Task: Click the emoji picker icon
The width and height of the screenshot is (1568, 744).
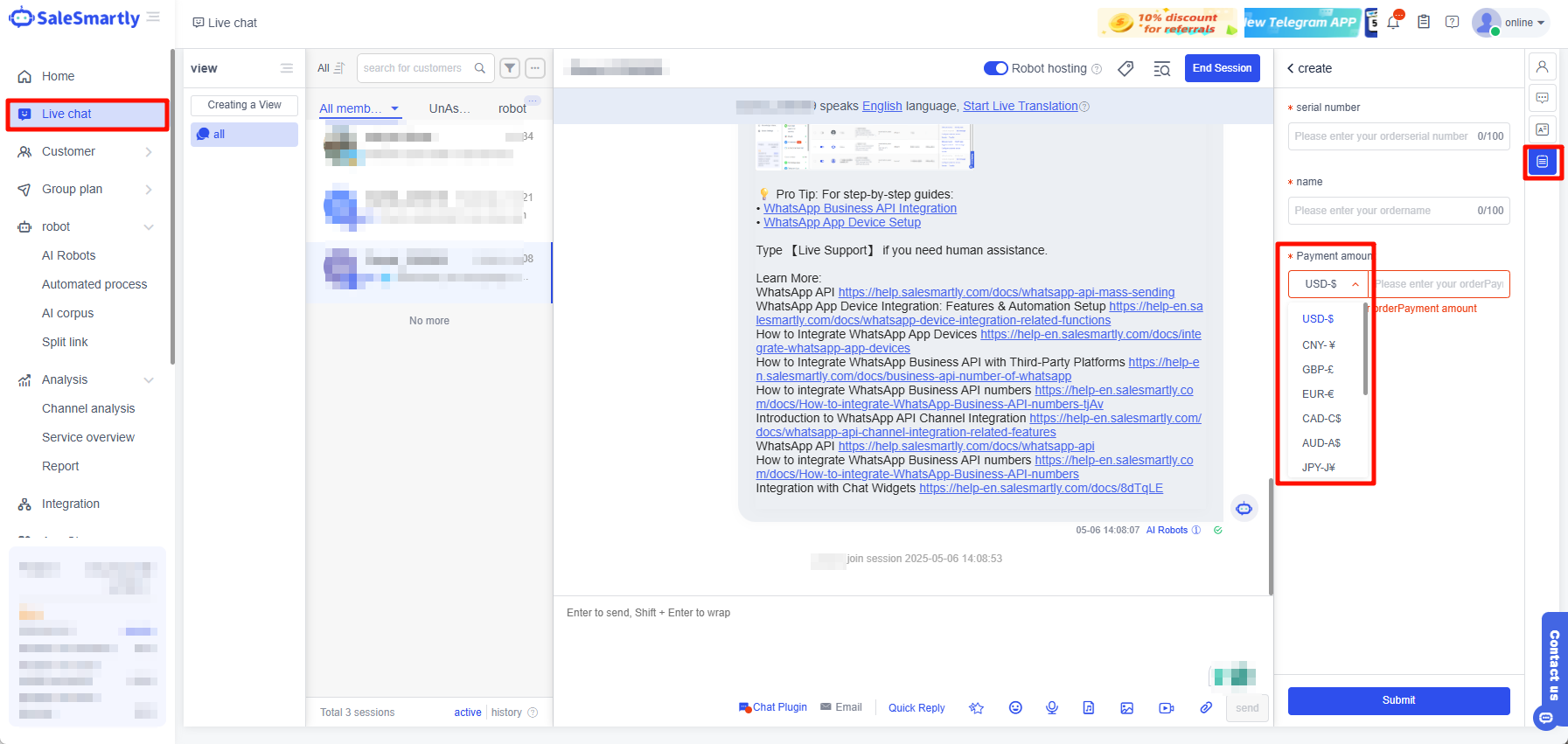Action: click(1015, 707)
